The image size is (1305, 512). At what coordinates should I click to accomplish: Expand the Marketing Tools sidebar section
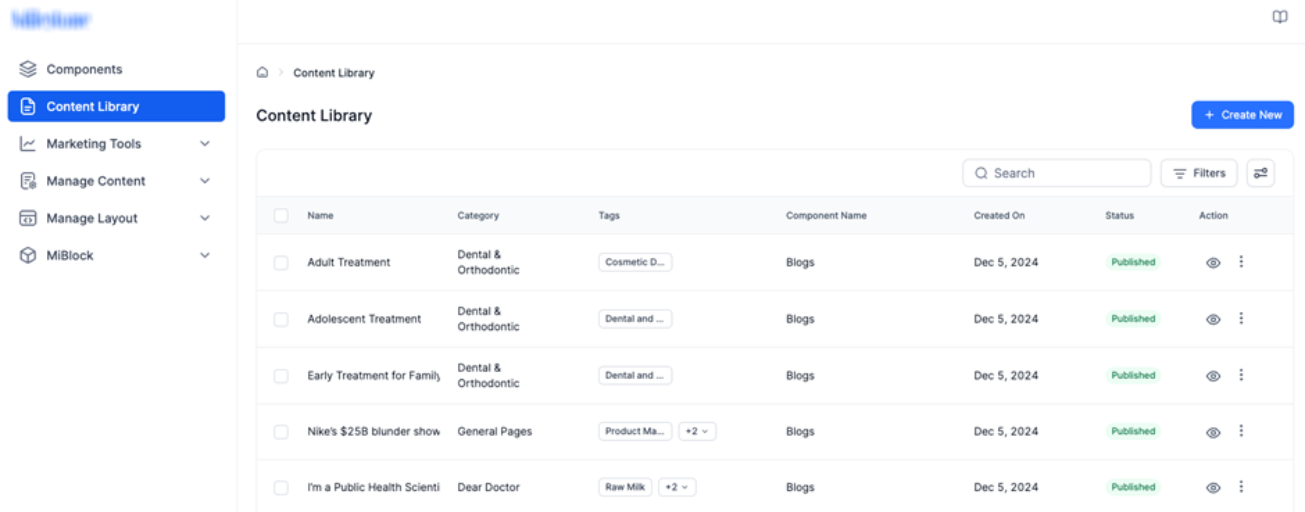point(116,144)
